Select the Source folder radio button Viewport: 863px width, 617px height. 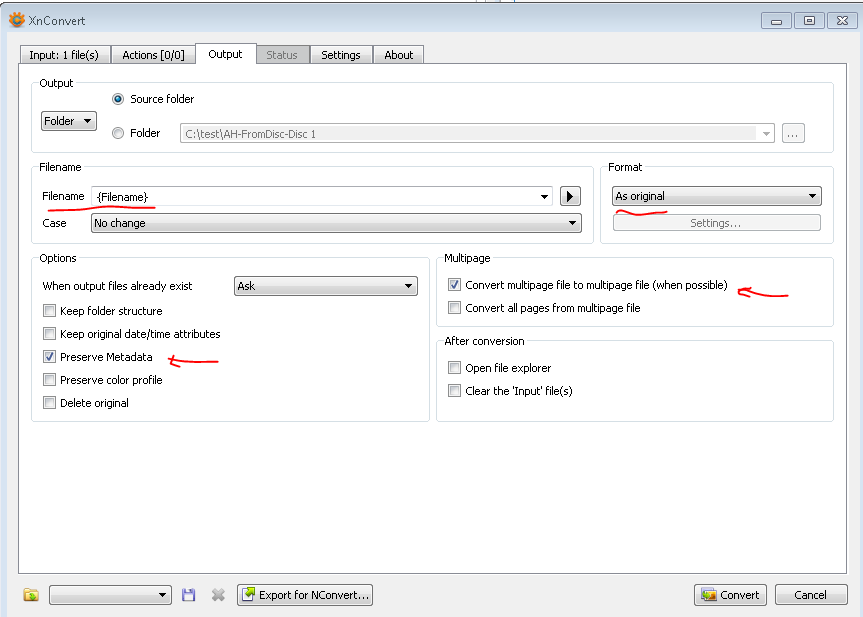(x=118, y=99)
